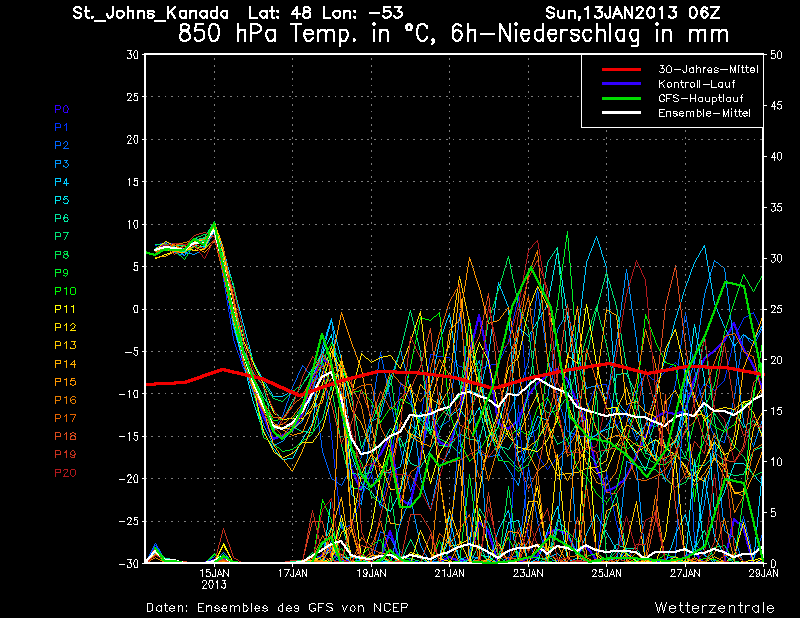Click the 15JAN date on the time axis
Screen dimensions: 800x618
click(215, 574)
